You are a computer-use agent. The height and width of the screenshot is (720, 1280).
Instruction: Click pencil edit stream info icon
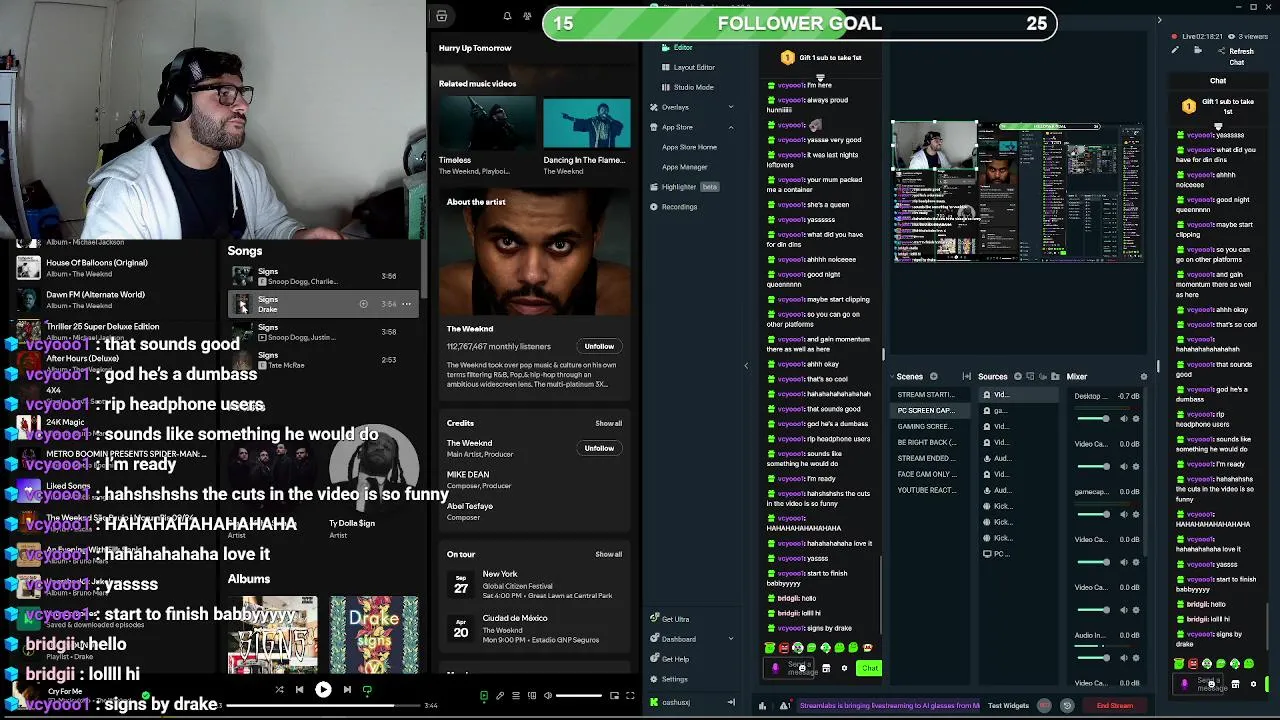[1175, 51]
